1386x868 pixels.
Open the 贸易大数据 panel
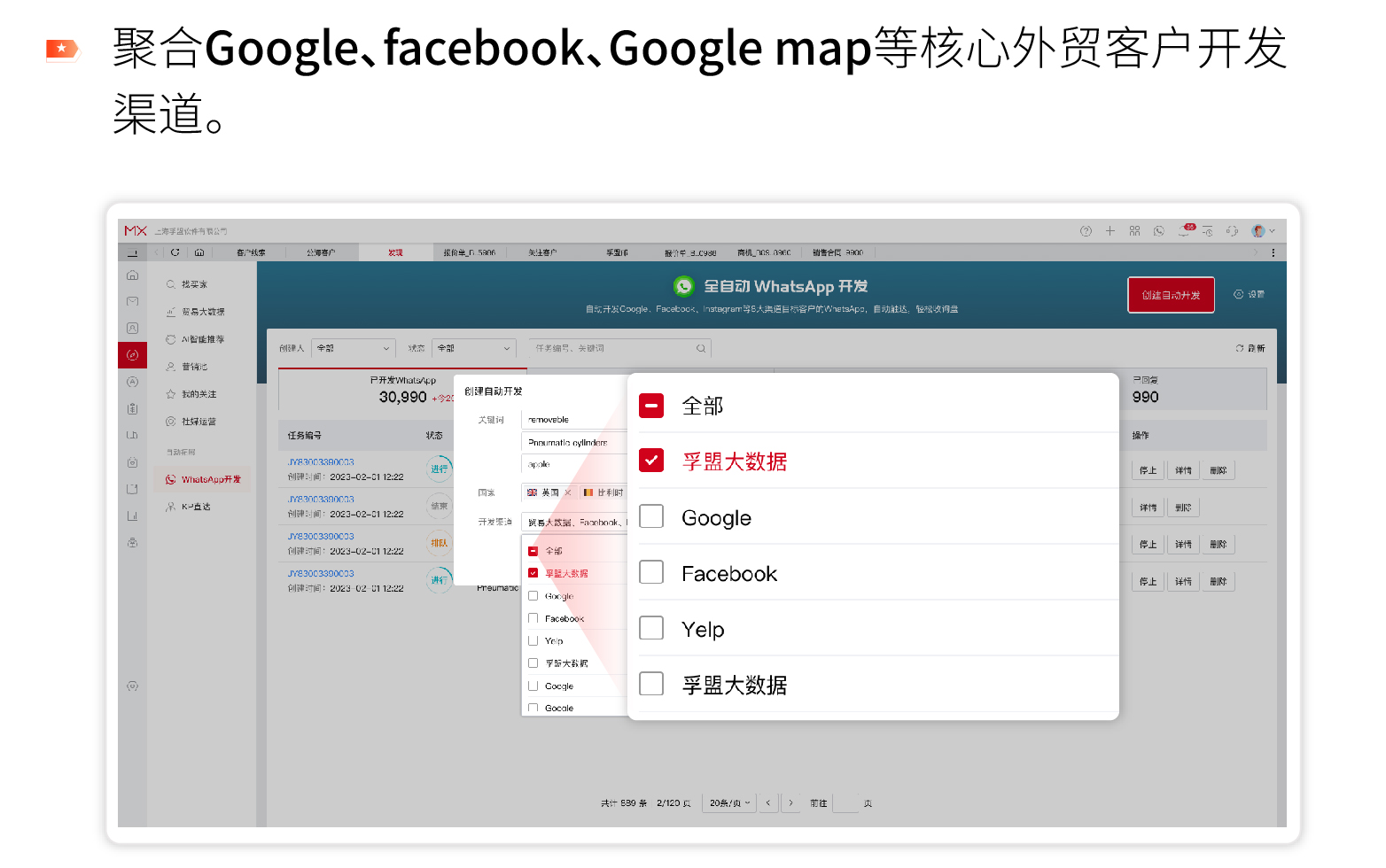point(199,311)
